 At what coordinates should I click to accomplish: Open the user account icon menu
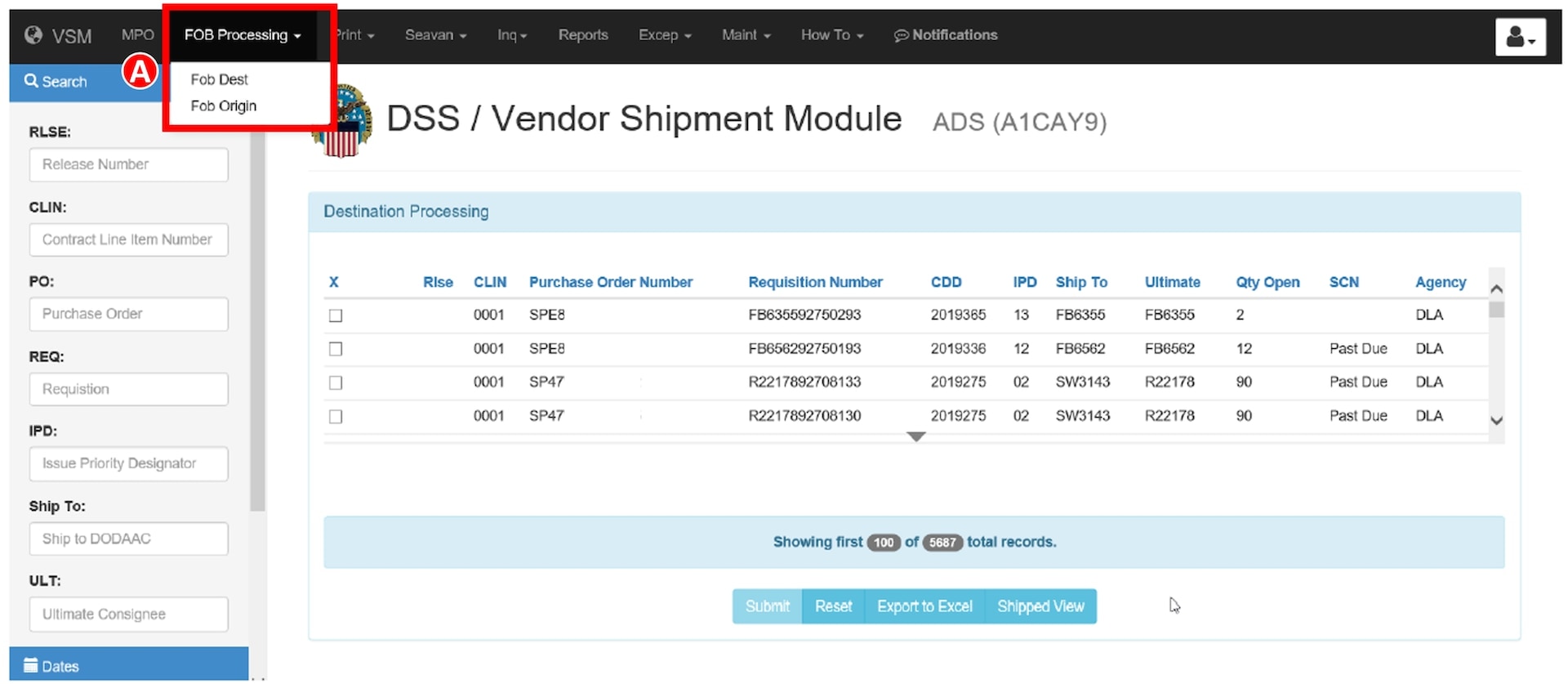[1521, 37]
